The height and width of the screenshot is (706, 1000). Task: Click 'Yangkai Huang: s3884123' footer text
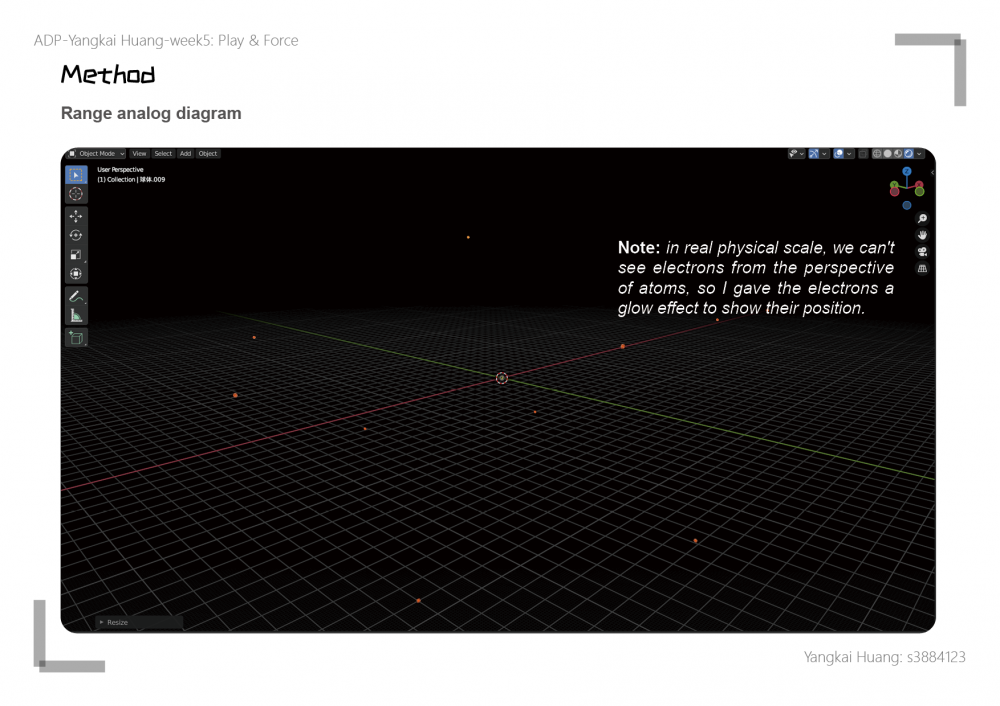pos(885,657)
